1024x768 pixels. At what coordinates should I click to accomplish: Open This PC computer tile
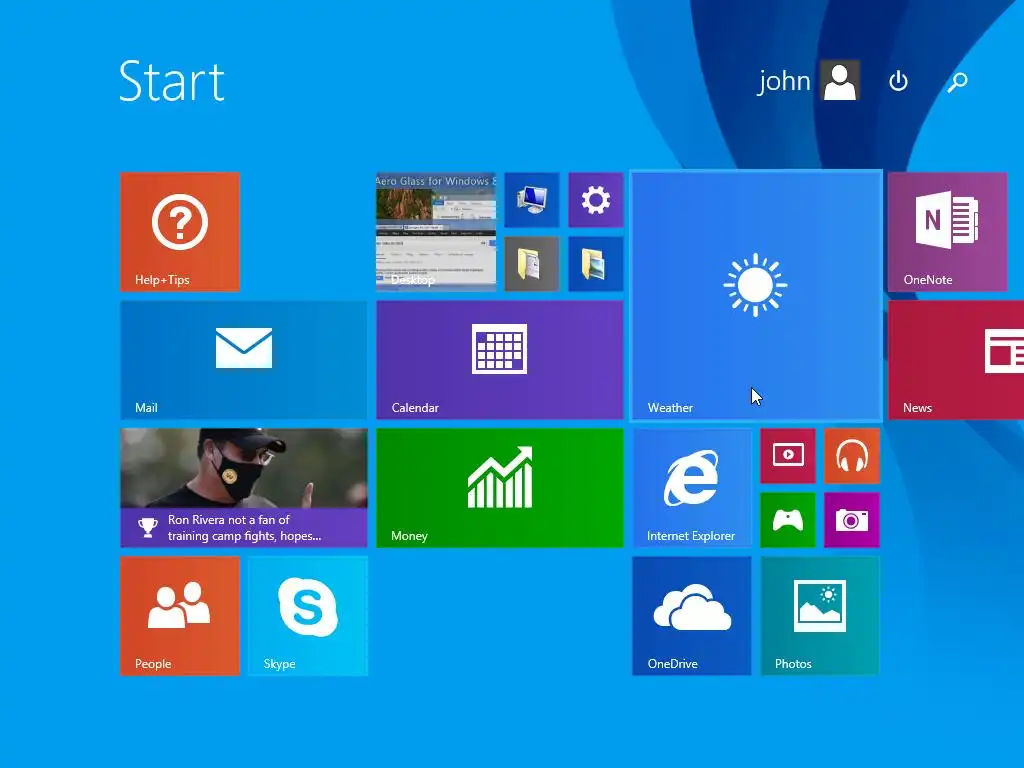tap(532, 200)
